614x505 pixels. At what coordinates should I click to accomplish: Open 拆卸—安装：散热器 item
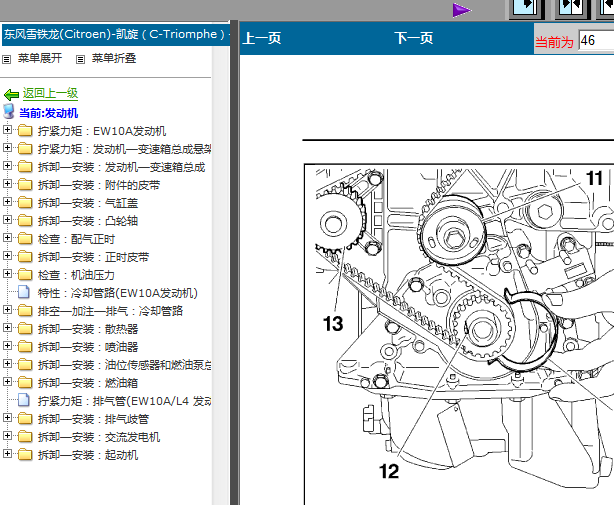(88, 329)
